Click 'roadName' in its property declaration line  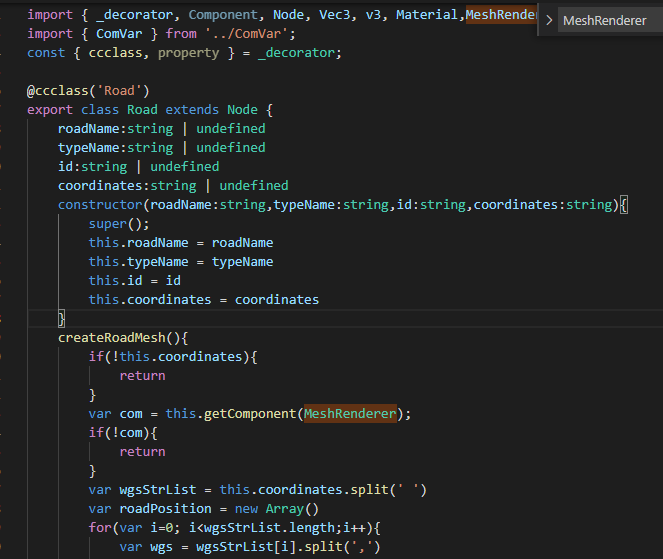tap(89, 129)
